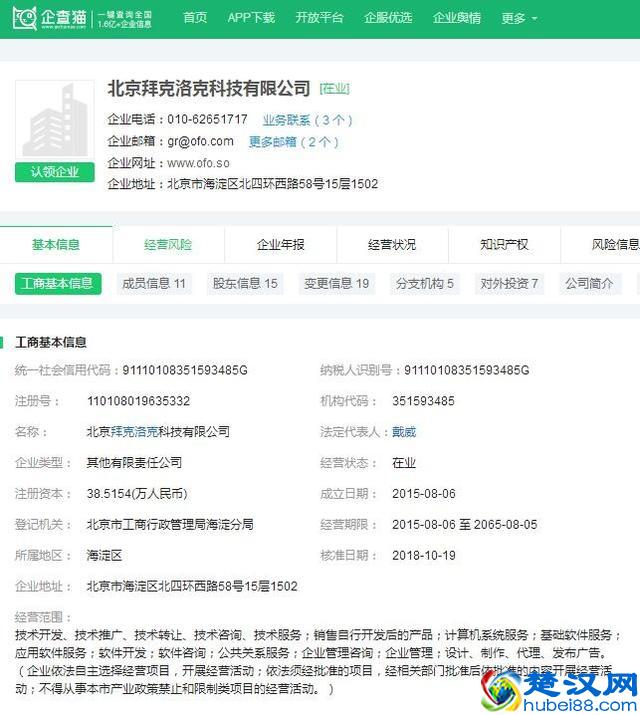Open the 企服优选 navigation link

tap(388, 18)
